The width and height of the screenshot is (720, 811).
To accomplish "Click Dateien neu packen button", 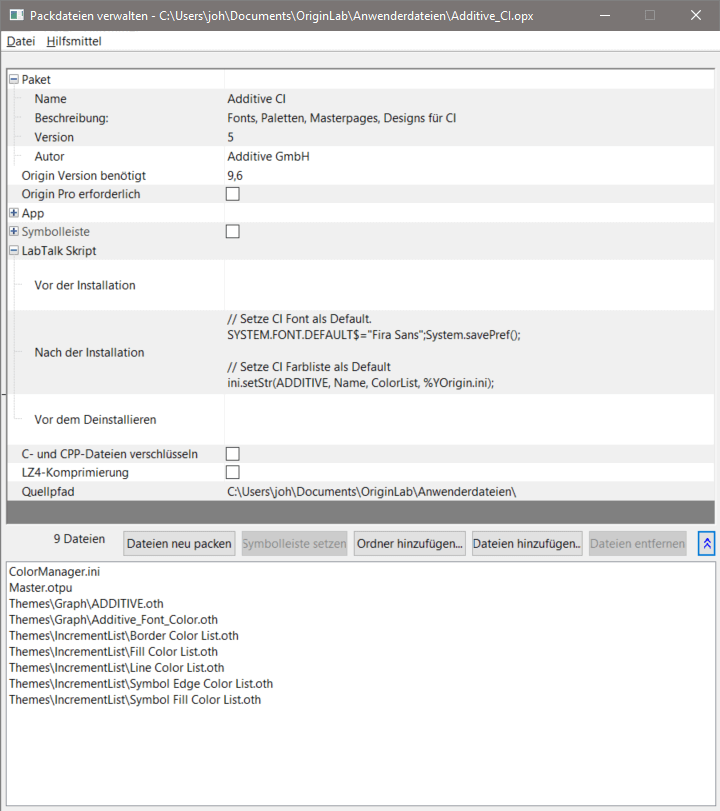I will [179, 544].
